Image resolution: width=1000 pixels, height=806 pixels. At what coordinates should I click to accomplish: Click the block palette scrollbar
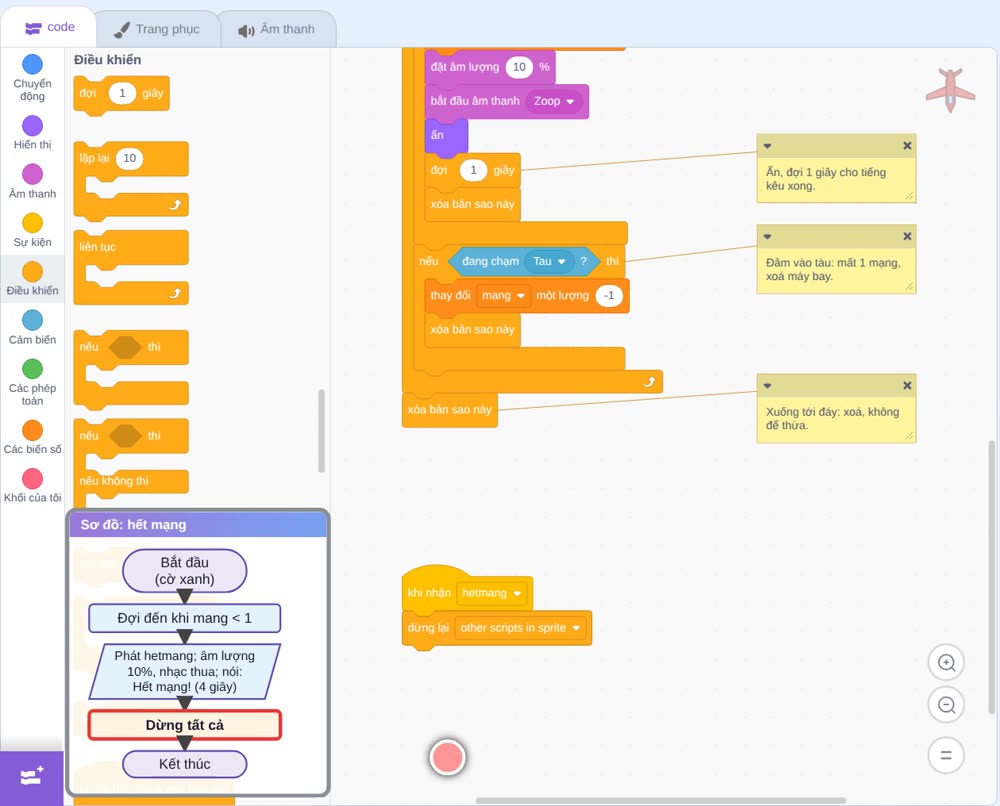pos(321,430)
